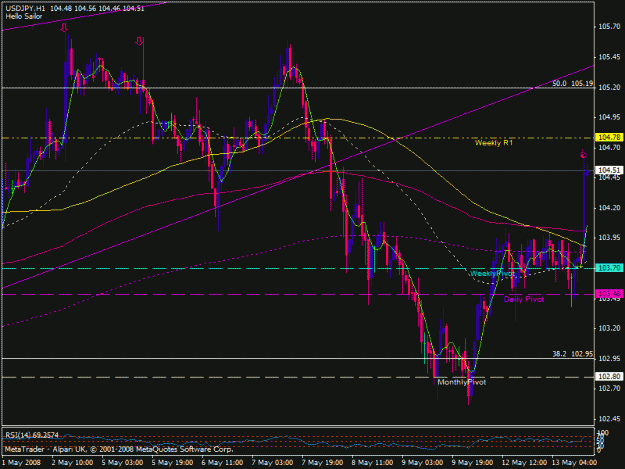Click the 104.95 price scale value

pos(609,117)
